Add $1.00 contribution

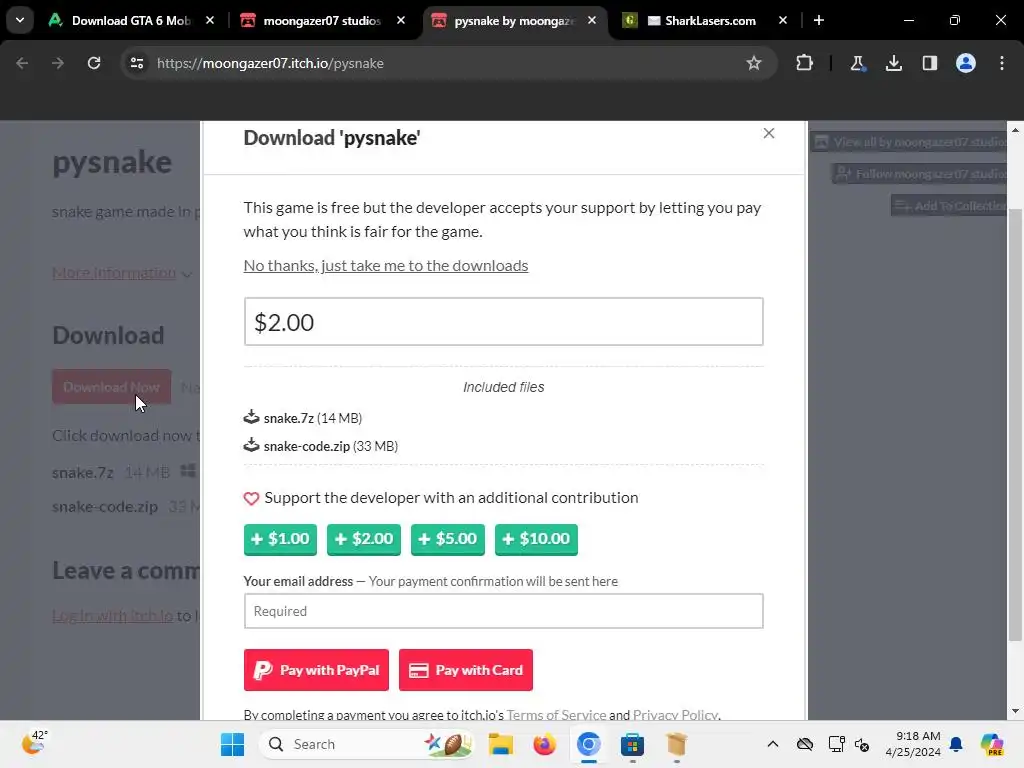pyautogui.click(x=280, y=539)
